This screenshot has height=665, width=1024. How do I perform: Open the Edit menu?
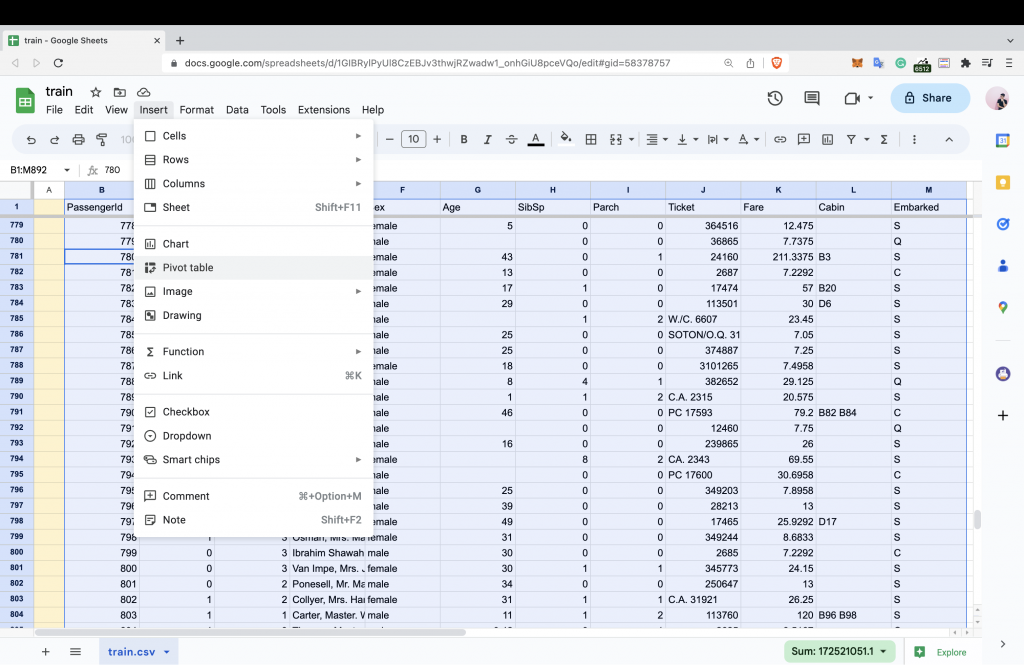(x=84, y=110)
